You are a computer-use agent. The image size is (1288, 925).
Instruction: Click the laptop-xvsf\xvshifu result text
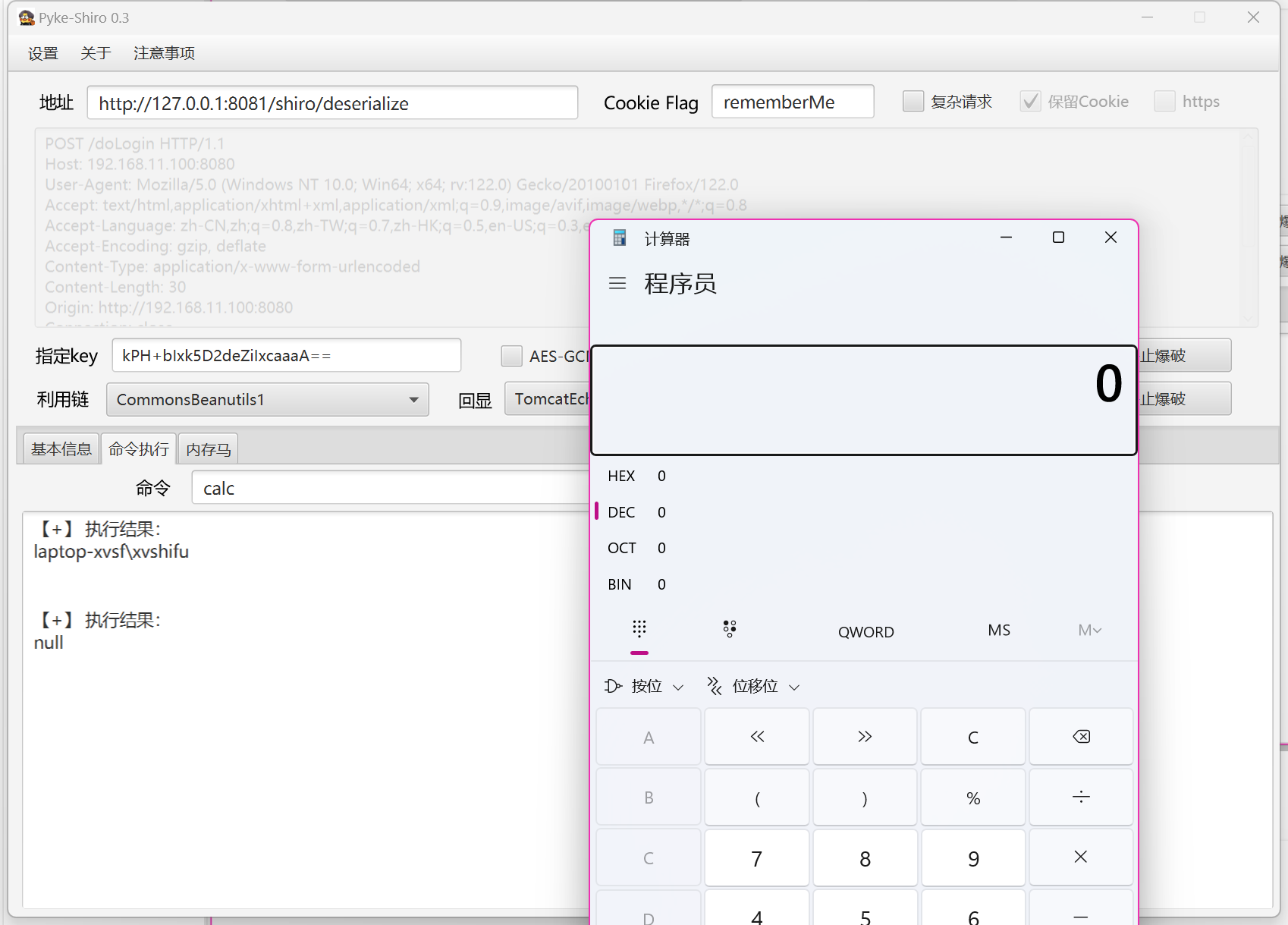112,552
